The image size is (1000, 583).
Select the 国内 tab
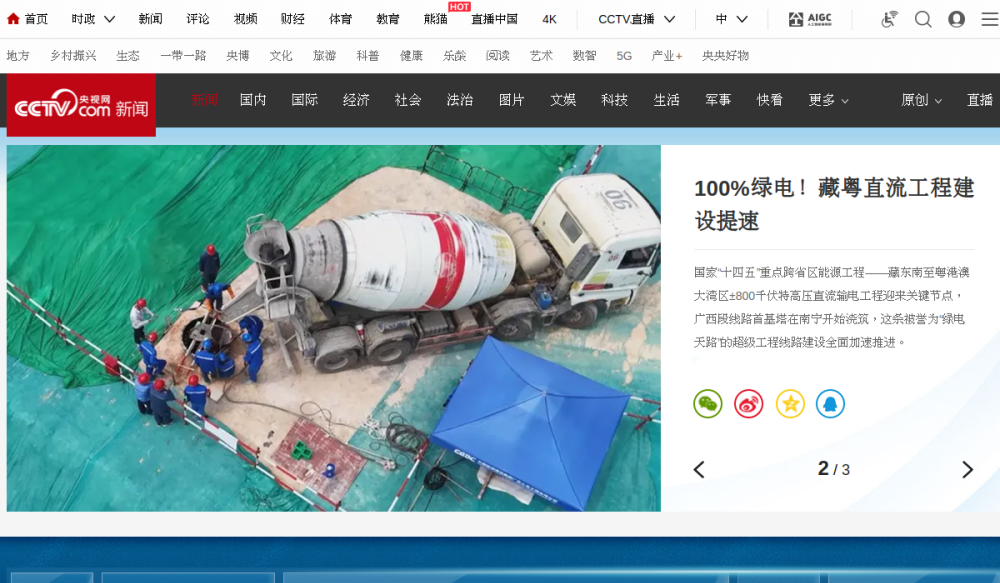(253, 100)
